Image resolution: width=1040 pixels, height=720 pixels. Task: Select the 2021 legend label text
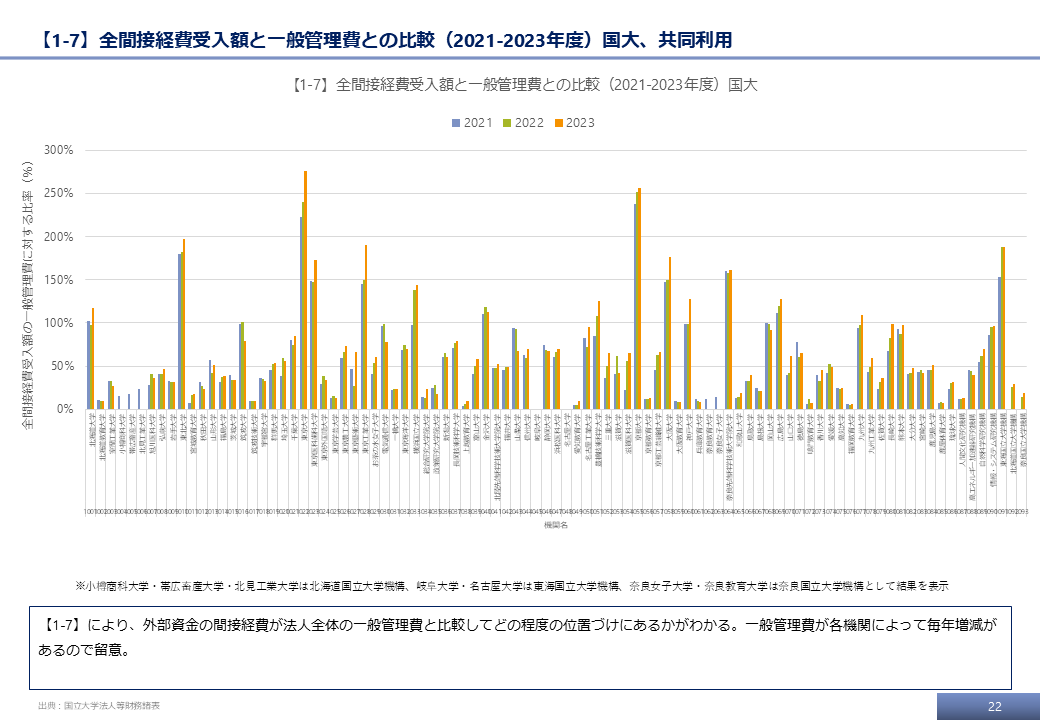(478, 123)
